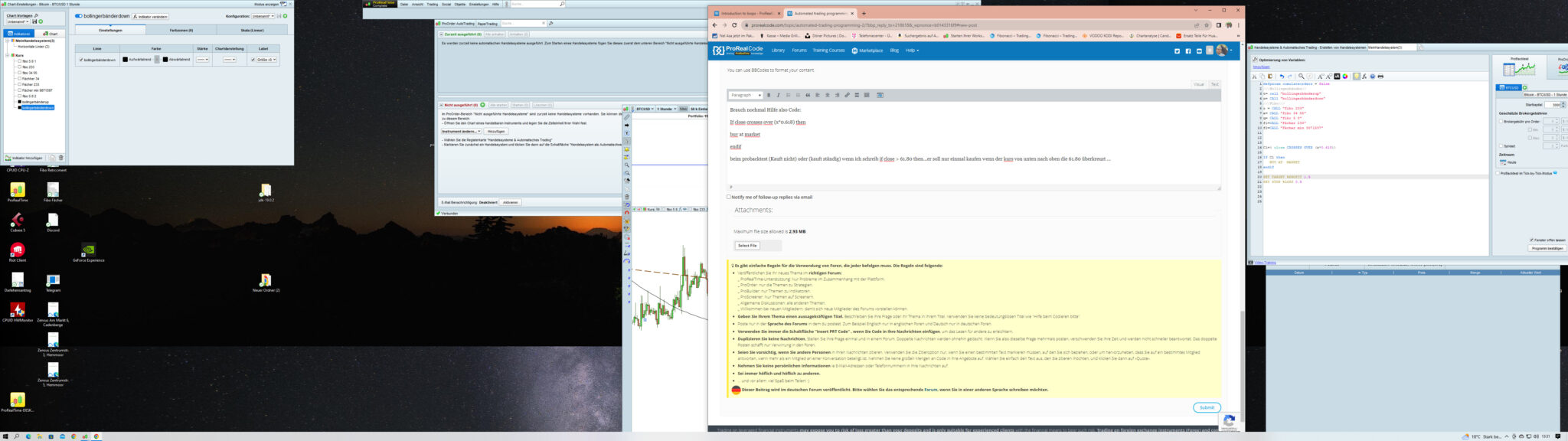Uncheck bollingerbänderdown in the Linie column
The image size is (1568, 441).
pyautogui.click(x=81, y=59)
